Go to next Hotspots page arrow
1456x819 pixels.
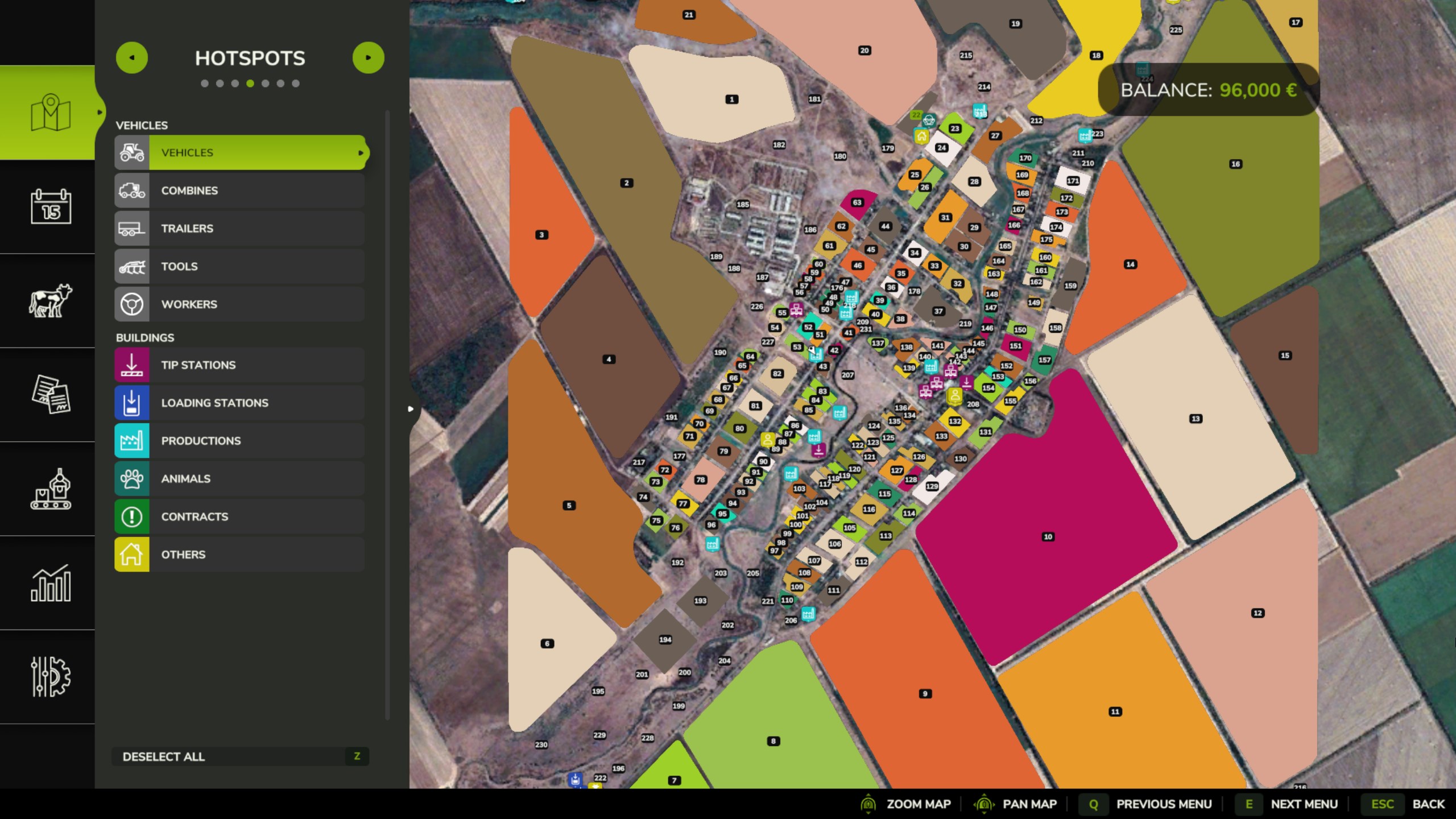tap(368, 57)
